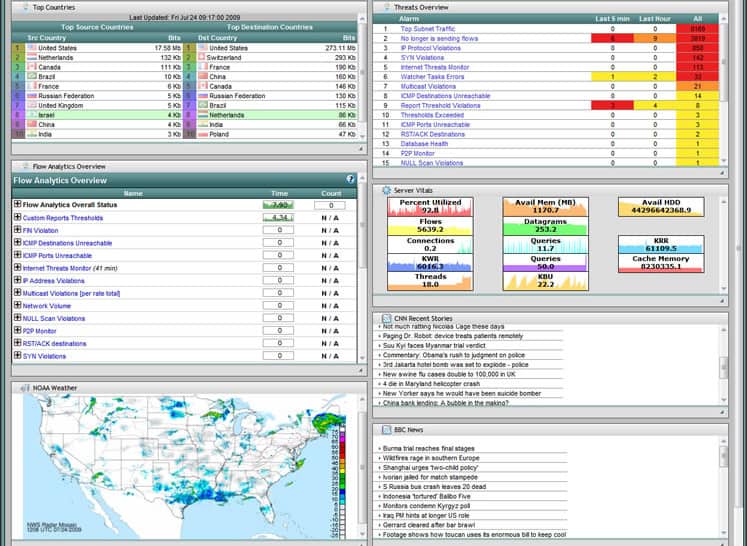Screen dimensions: 747x546
Task: Click the China flag in destination countries
Action: (203, 76)
